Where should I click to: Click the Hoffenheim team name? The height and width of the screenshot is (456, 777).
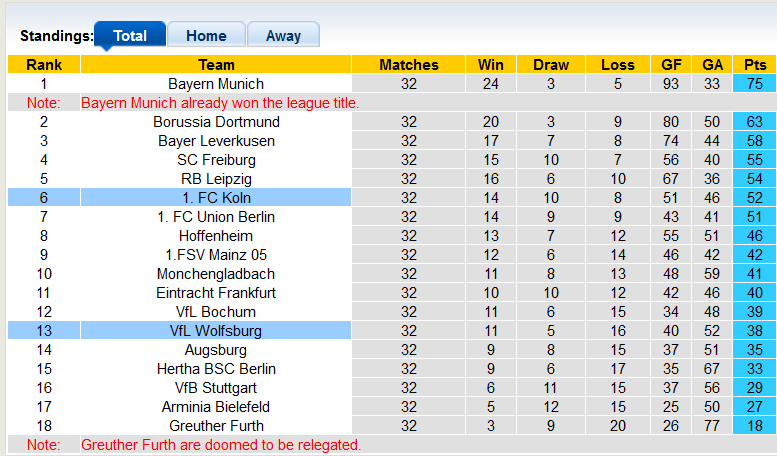pyautogui.click(x=216, y=236)
